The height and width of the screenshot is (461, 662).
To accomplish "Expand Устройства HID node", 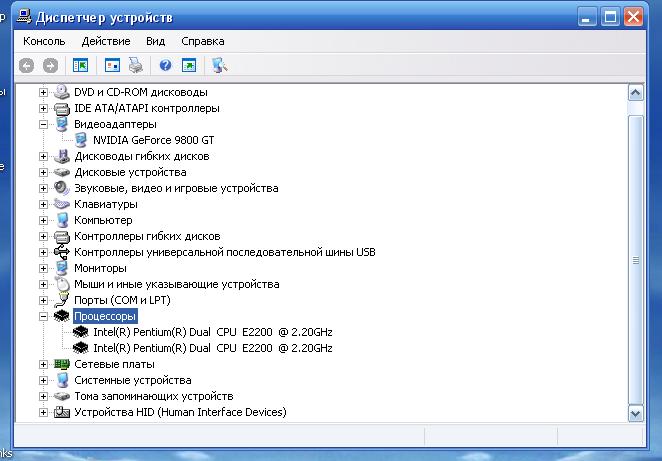I will pos(43,412).
